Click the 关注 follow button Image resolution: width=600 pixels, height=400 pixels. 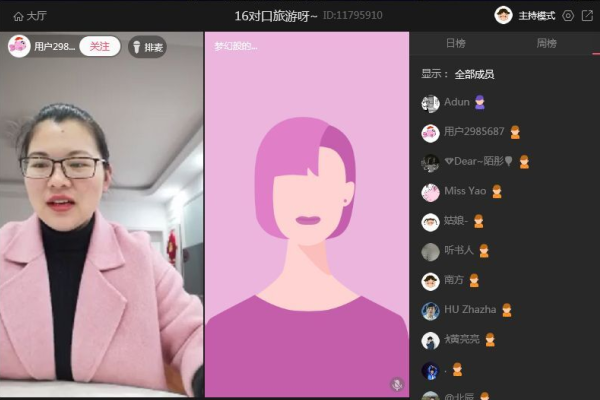99,46
